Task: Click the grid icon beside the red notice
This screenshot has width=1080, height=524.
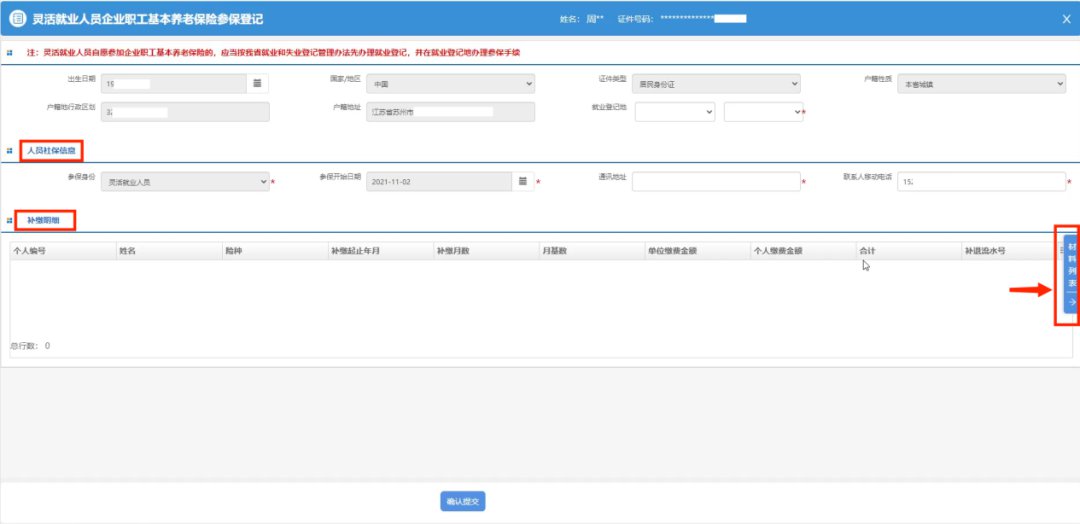Action: [x=10, y=52]
